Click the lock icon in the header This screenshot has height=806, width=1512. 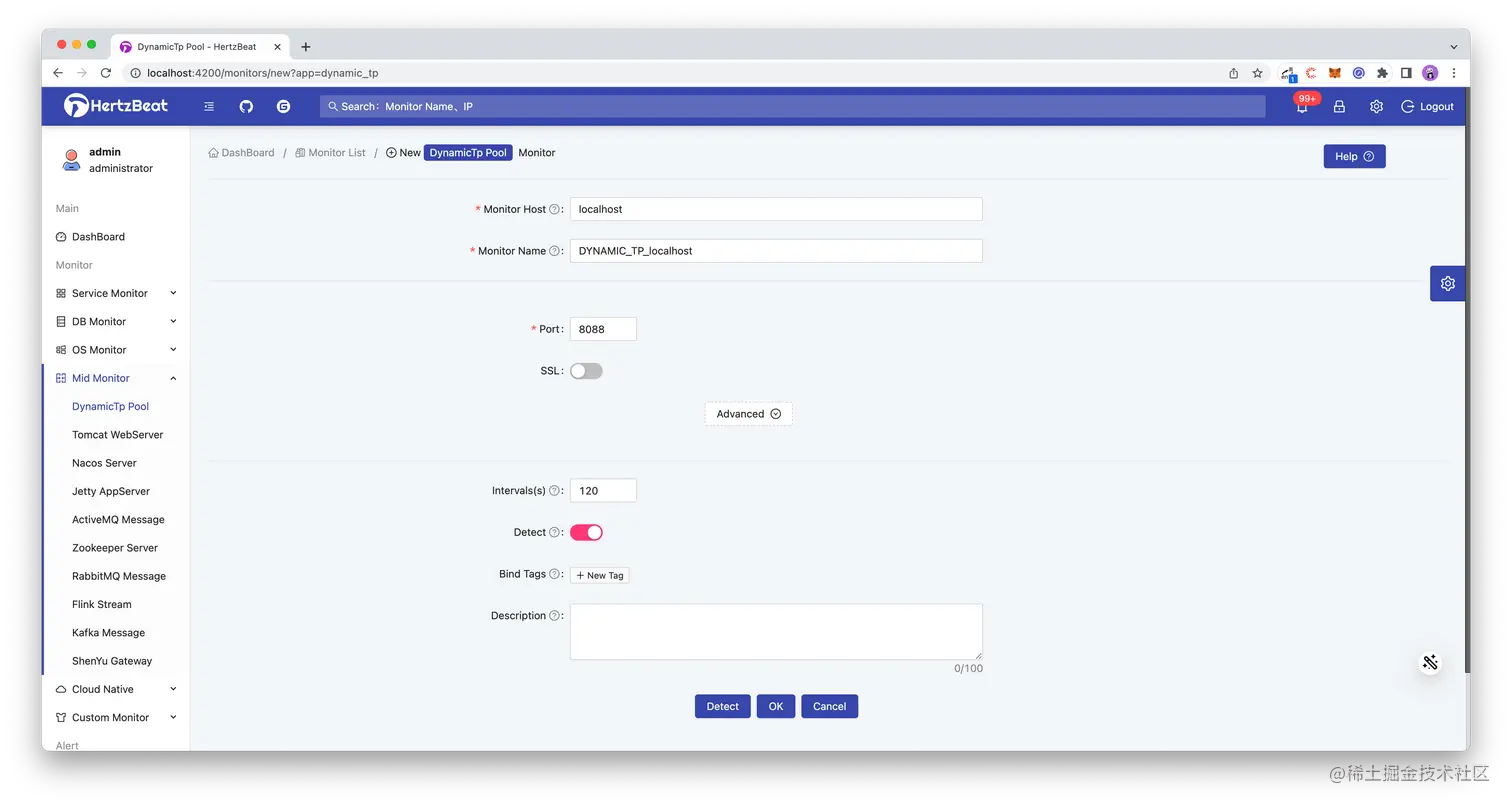point(1339,106)
